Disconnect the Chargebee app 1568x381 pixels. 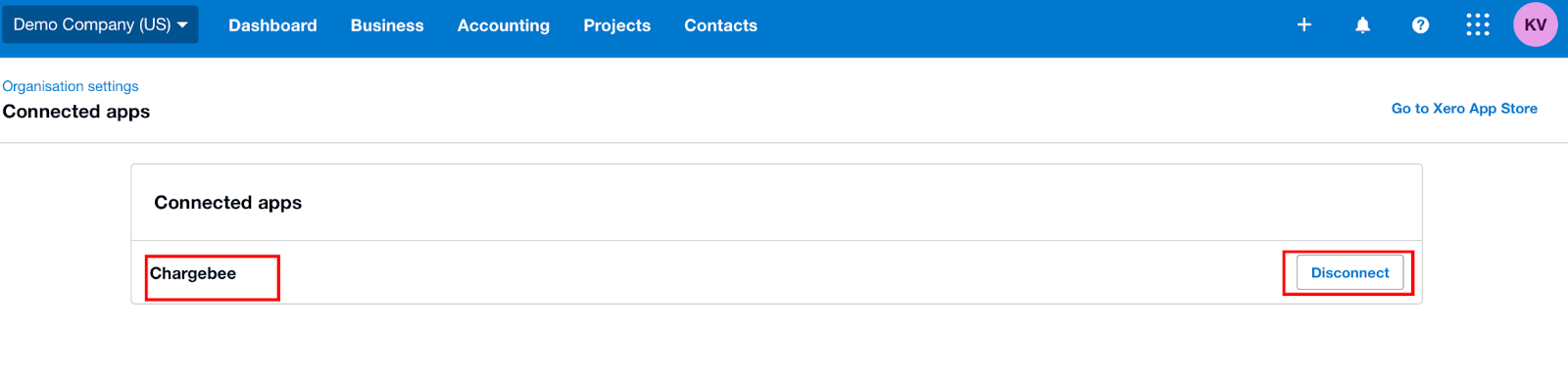1349,272
